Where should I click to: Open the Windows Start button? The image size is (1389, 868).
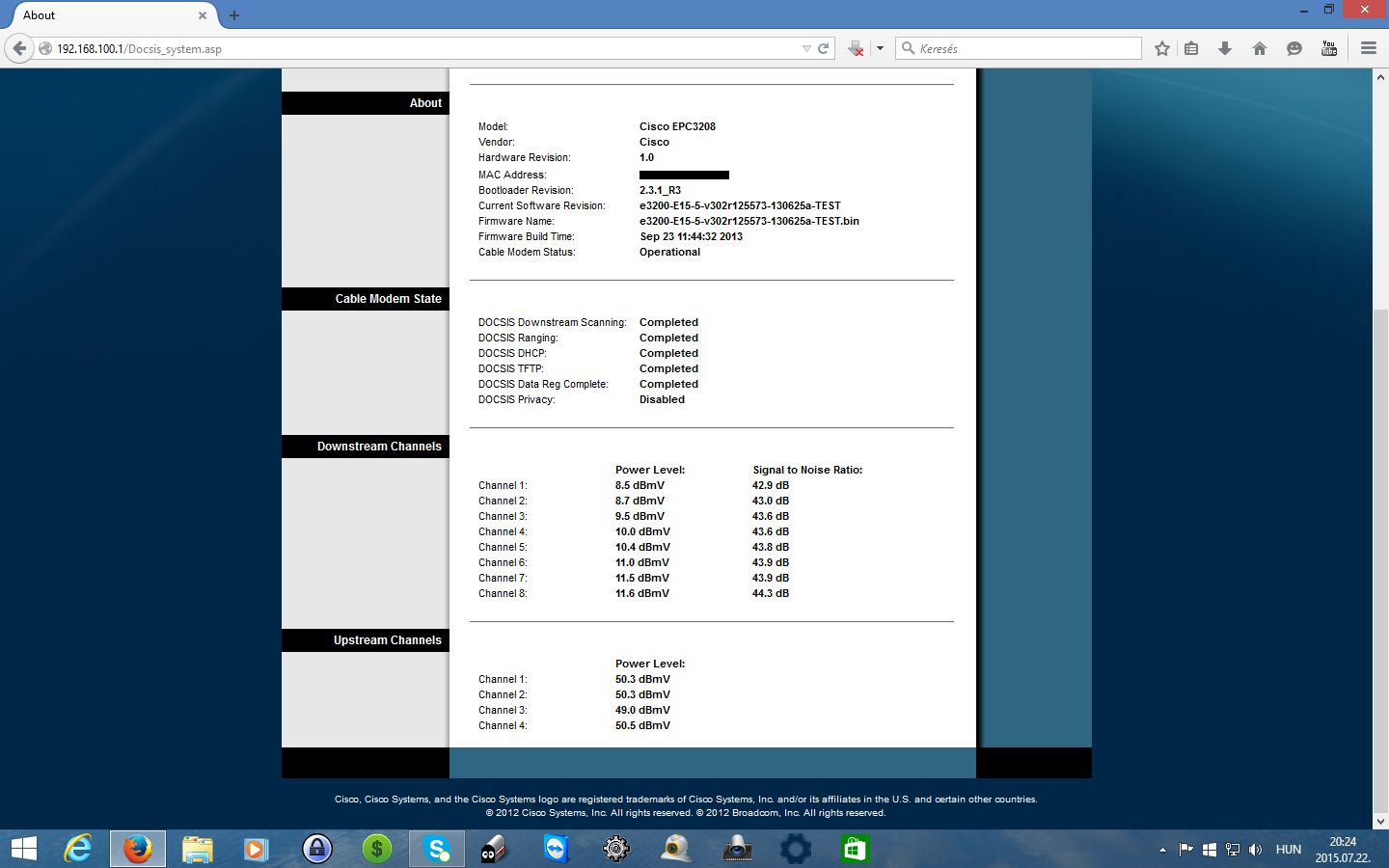(x=24, y=849)
